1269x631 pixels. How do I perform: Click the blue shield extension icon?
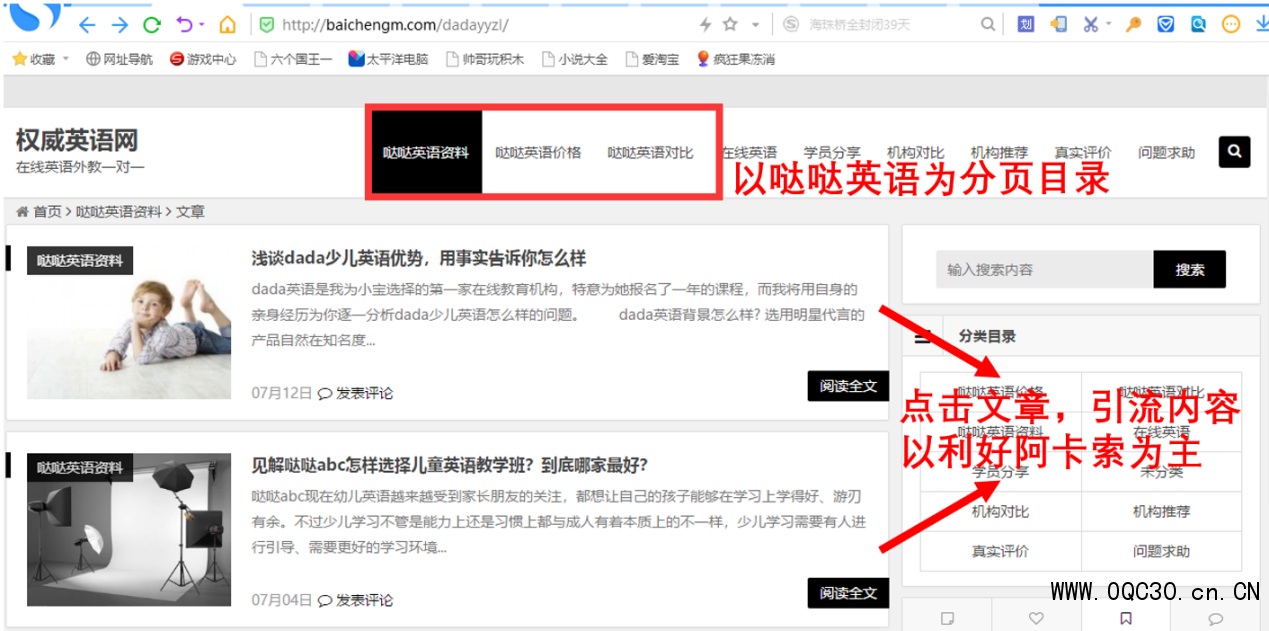[x=1166, y=24]
